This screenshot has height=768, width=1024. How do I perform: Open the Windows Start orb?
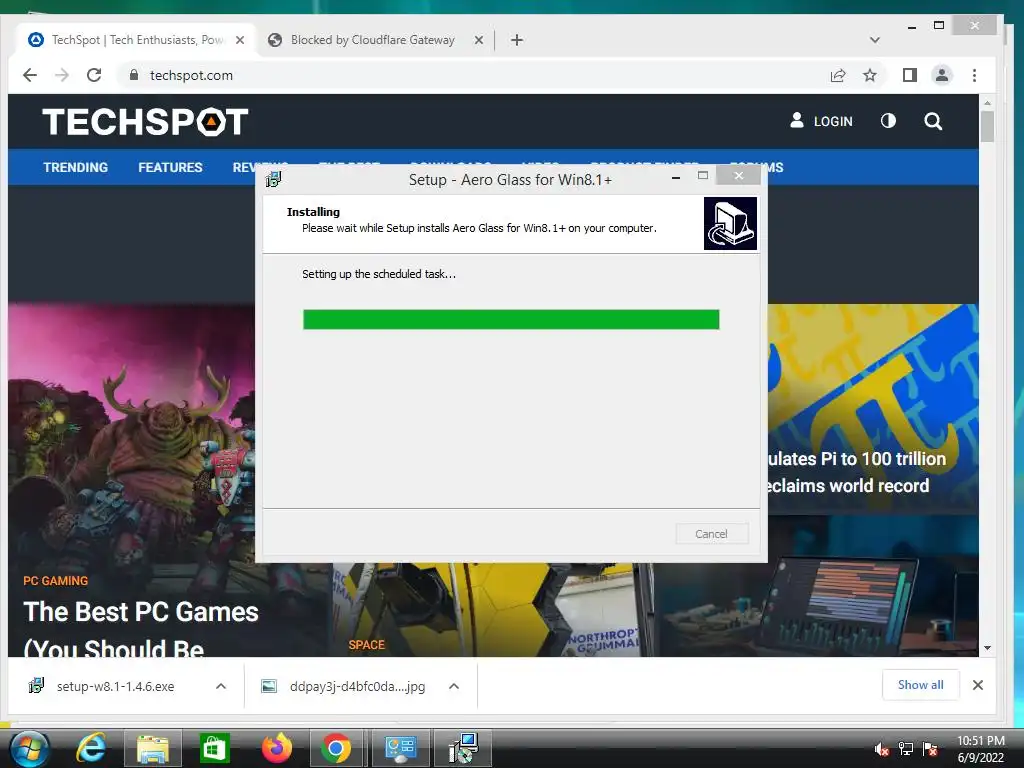click(28, 748)
